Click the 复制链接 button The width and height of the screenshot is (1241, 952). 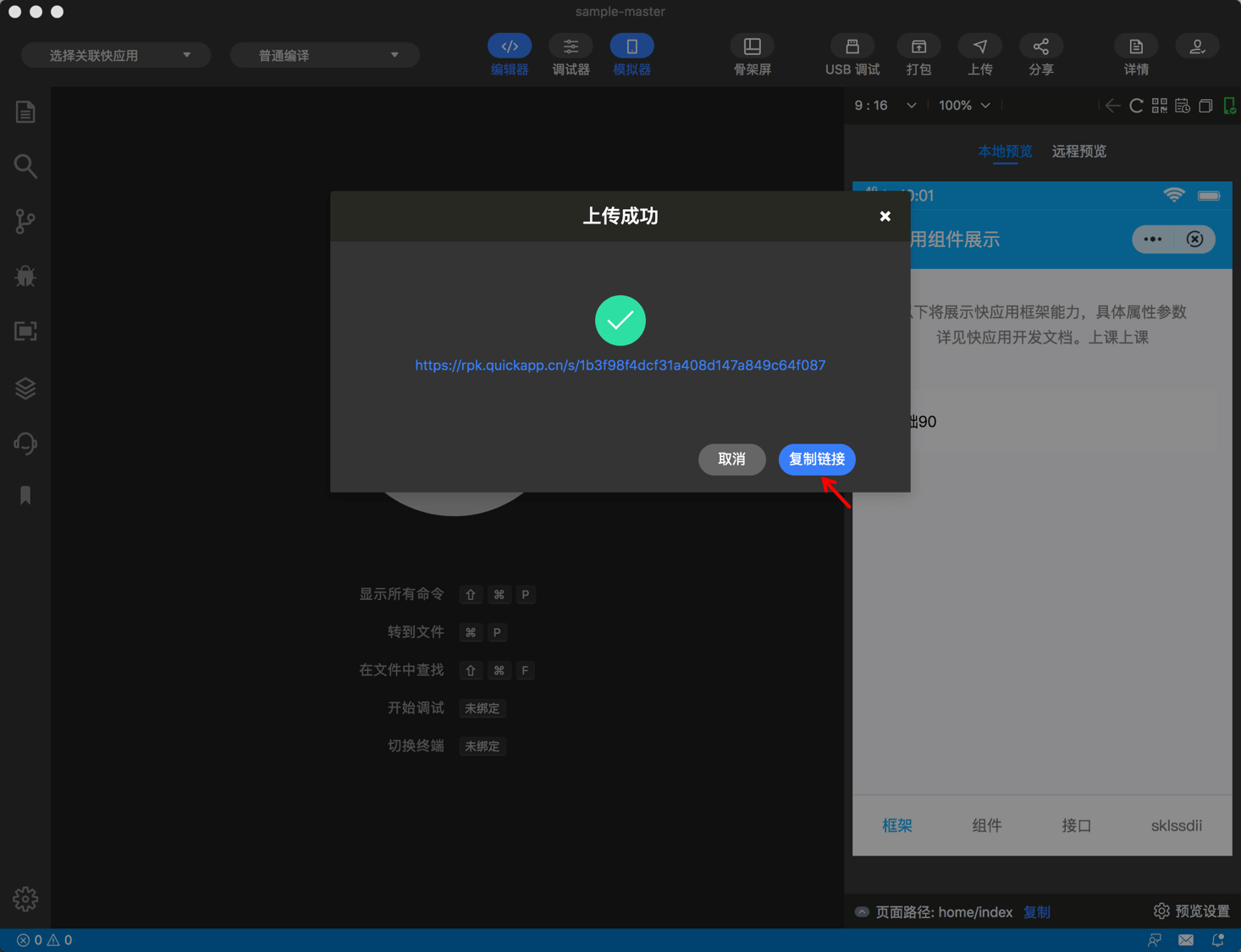(816, 459)
